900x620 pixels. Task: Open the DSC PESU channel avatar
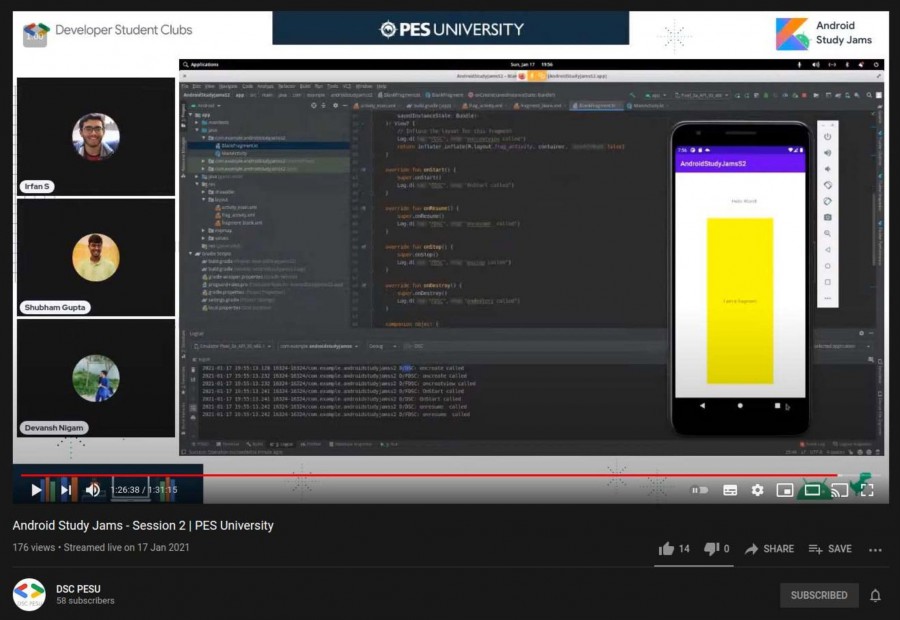[x=29, y=595]
